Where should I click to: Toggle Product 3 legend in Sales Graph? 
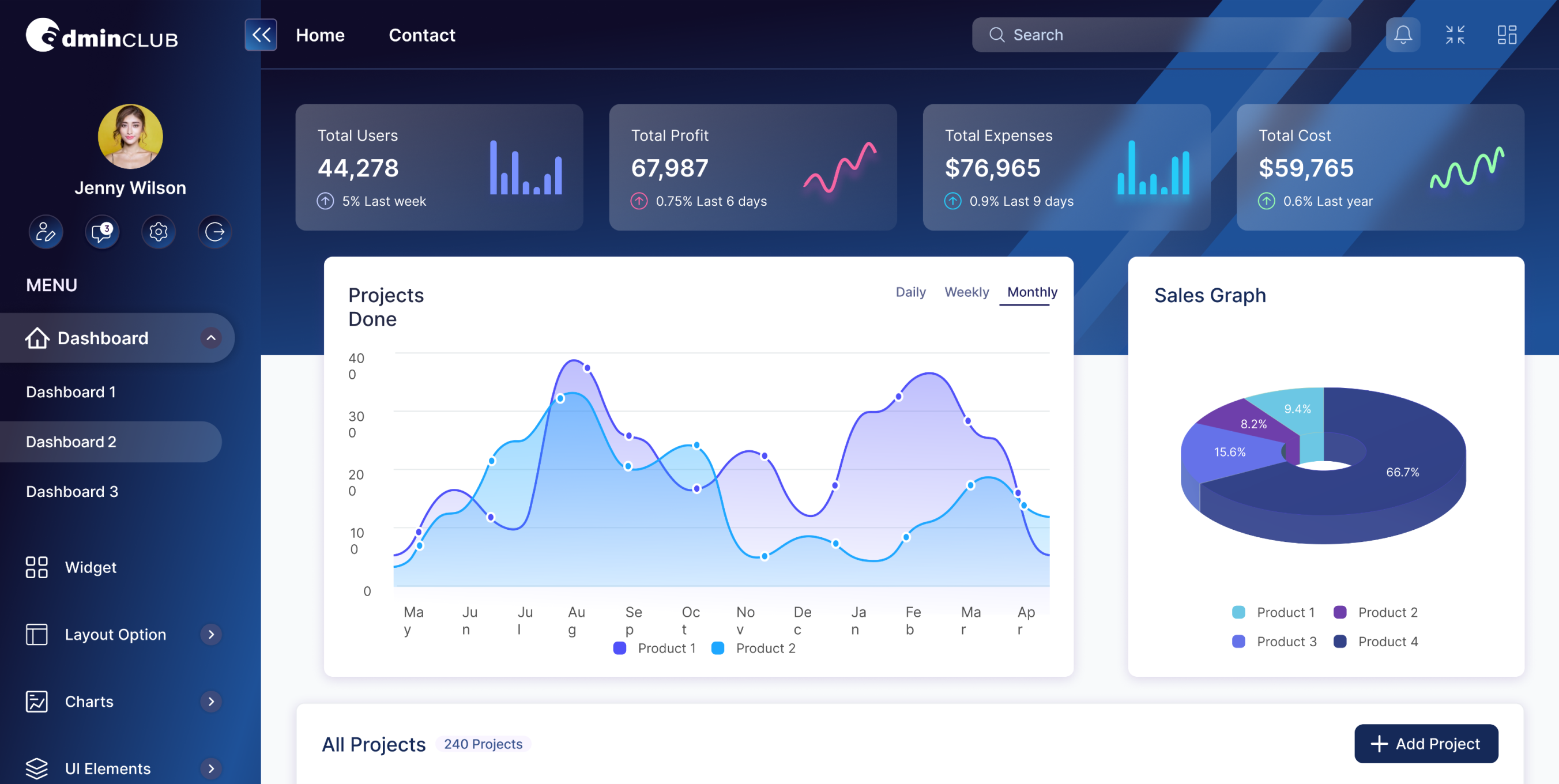1274,641
